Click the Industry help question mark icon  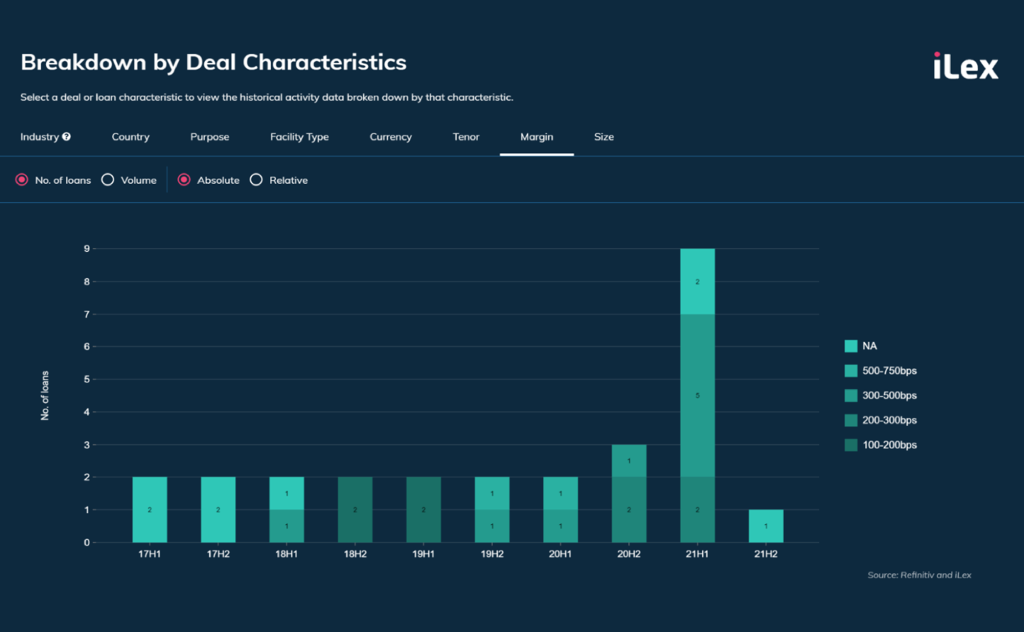[x=66, y=137]
